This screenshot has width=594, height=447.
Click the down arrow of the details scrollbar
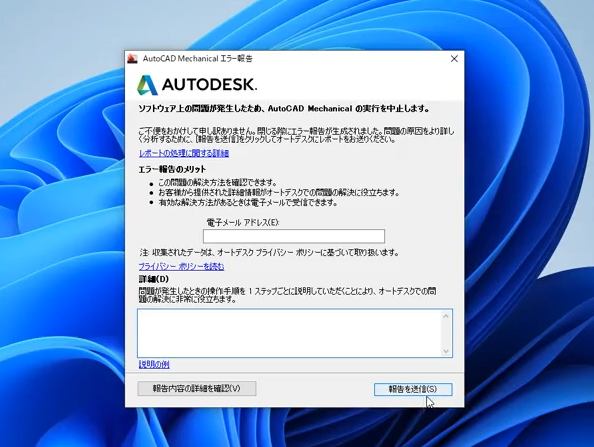(446, 351)
